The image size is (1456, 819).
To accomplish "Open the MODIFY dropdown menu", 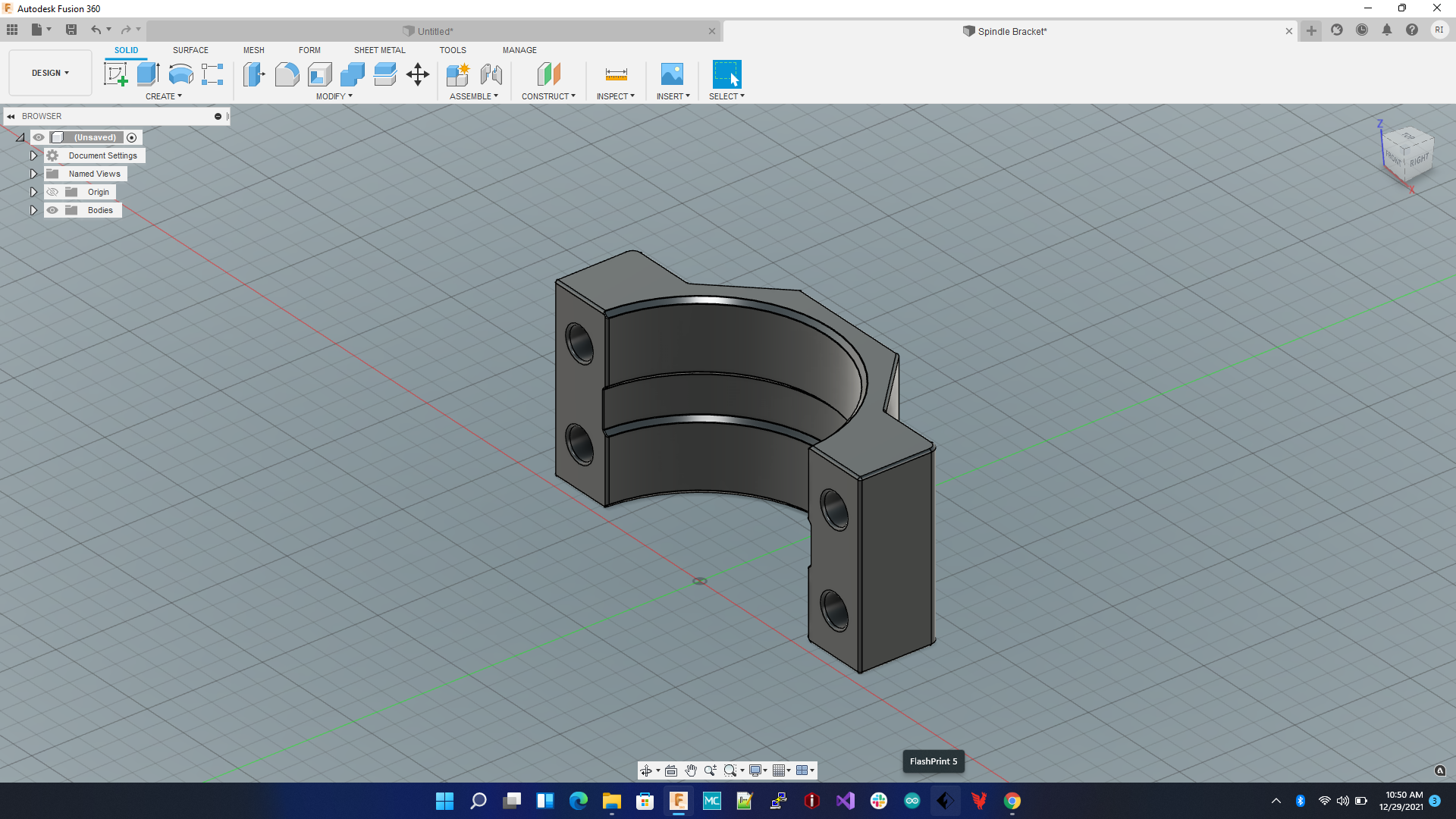I will (x=334, y=96).
